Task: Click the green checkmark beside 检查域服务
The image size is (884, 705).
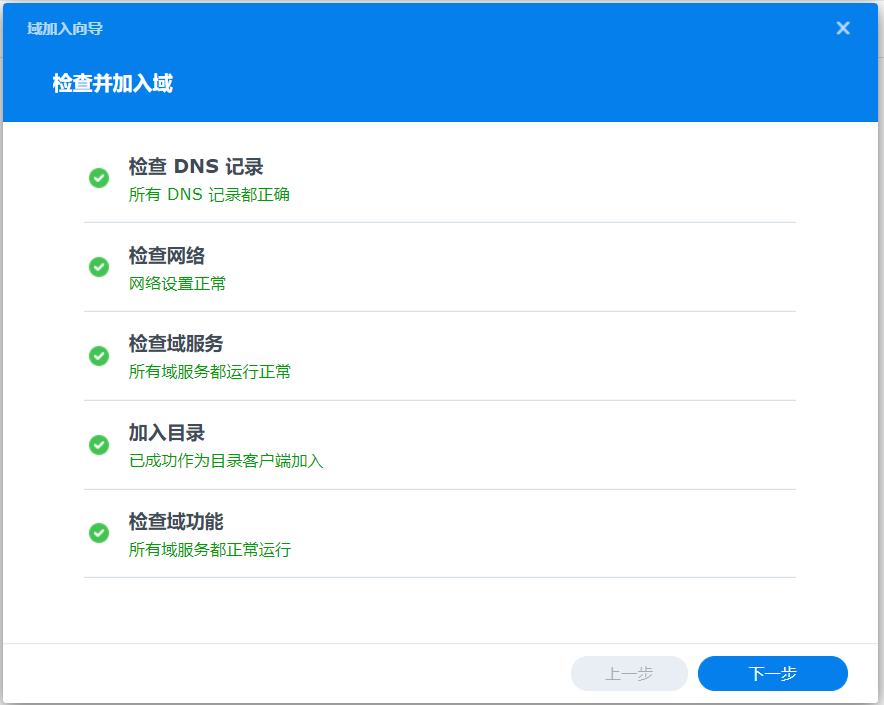Action: tap(99, 356)
